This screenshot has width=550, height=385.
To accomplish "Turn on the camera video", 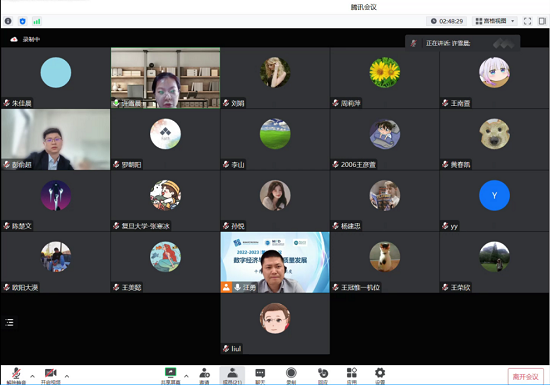I will [51, 376].
